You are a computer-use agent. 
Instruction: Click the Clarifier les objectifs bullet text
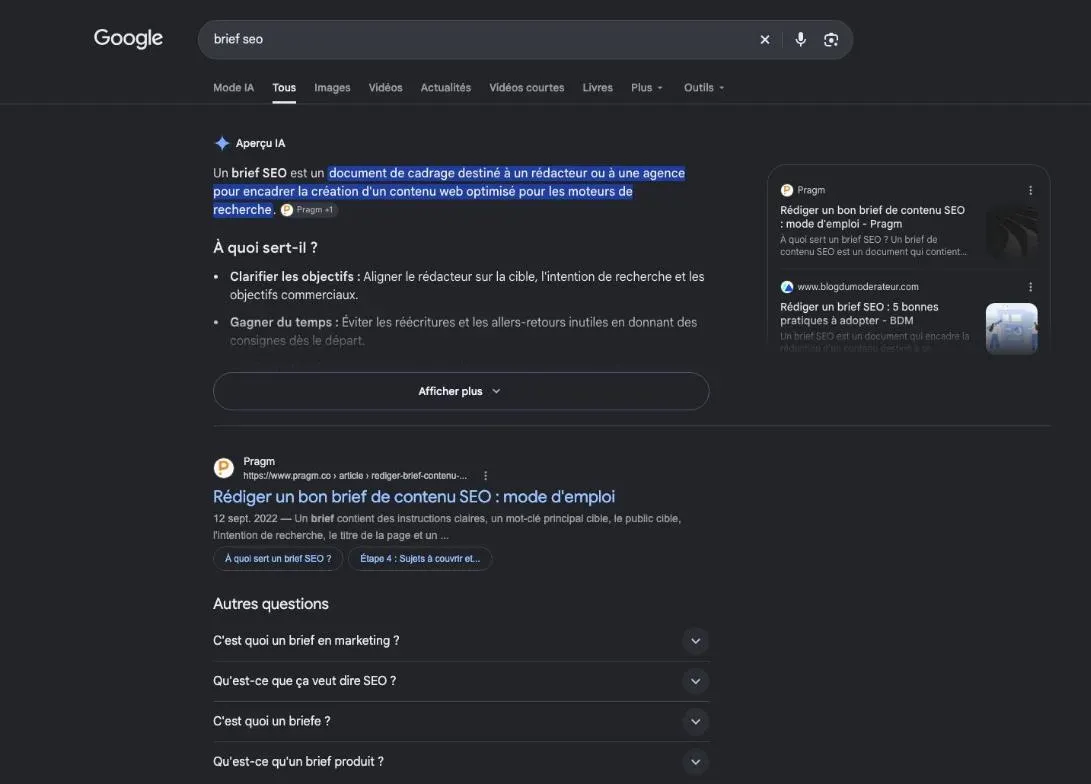click(467, 286)
